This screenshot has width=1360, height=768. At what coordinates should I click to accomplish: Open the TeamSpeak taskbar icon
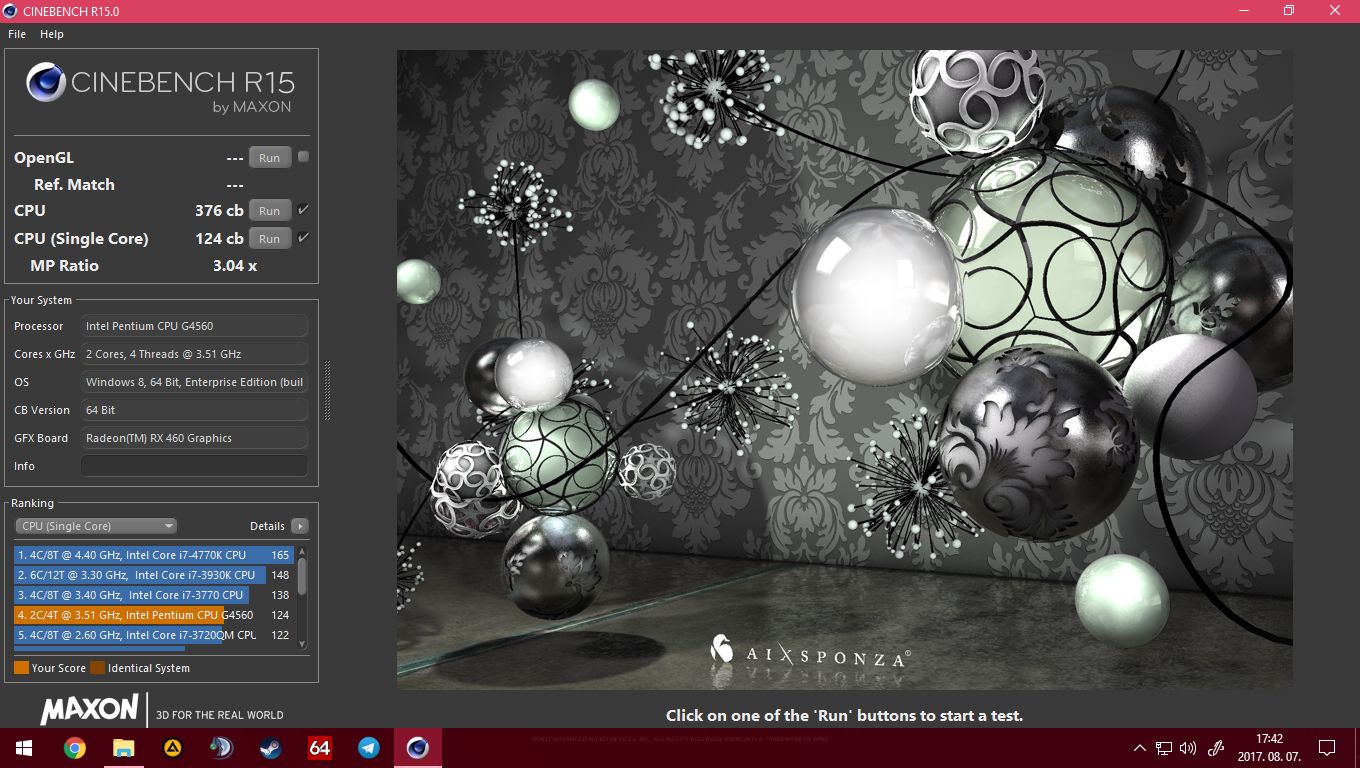pyautogui.click(x=221, y=748)
